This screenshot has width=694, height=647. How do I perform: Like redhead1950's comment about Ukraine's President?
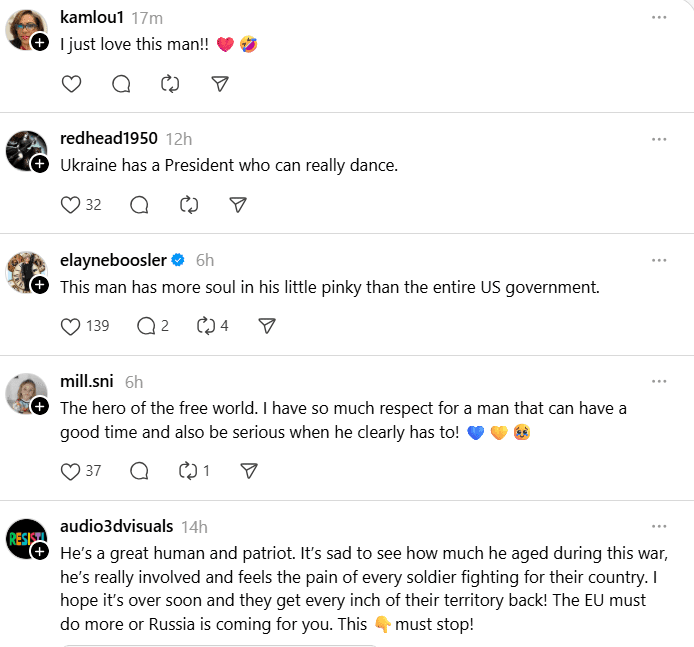click(71, 205)
